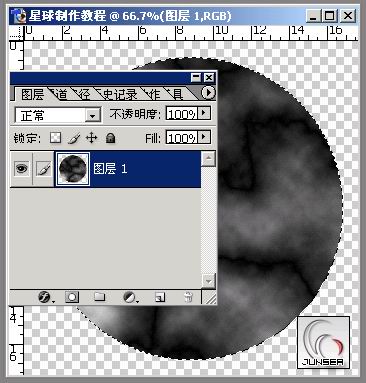The height and width of the screenshot is (383, 366).
Task: Switch to the 通道 channels tab
Action: 60,94
